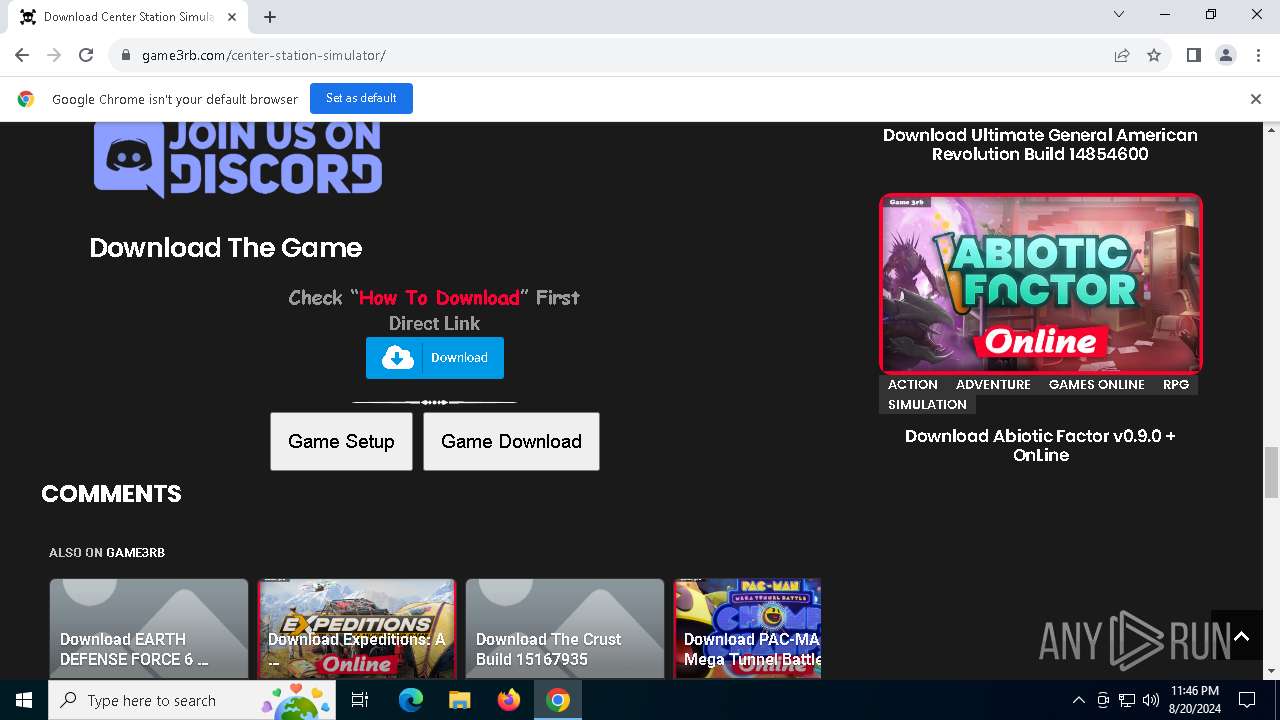
Task: Filter by the SIMULATION tag
Action: pyautogui.click(x=927, y=404)
